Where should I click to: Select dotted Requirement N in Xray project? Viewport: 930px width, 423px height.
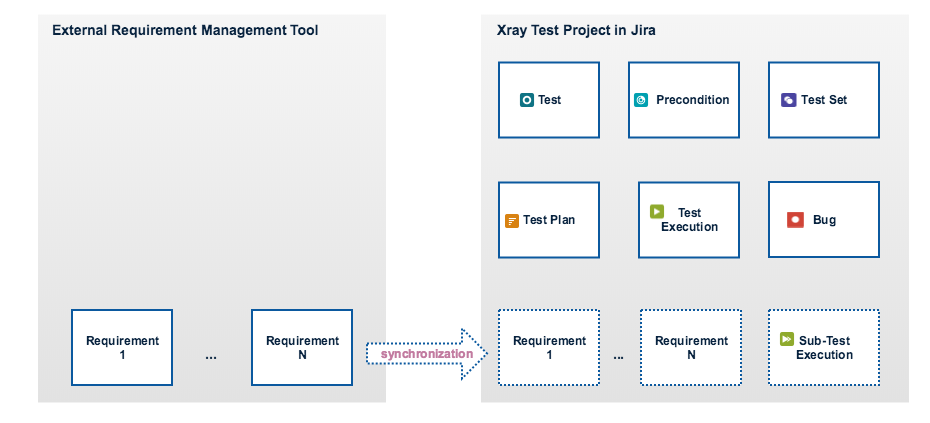(x=691, y=348)
